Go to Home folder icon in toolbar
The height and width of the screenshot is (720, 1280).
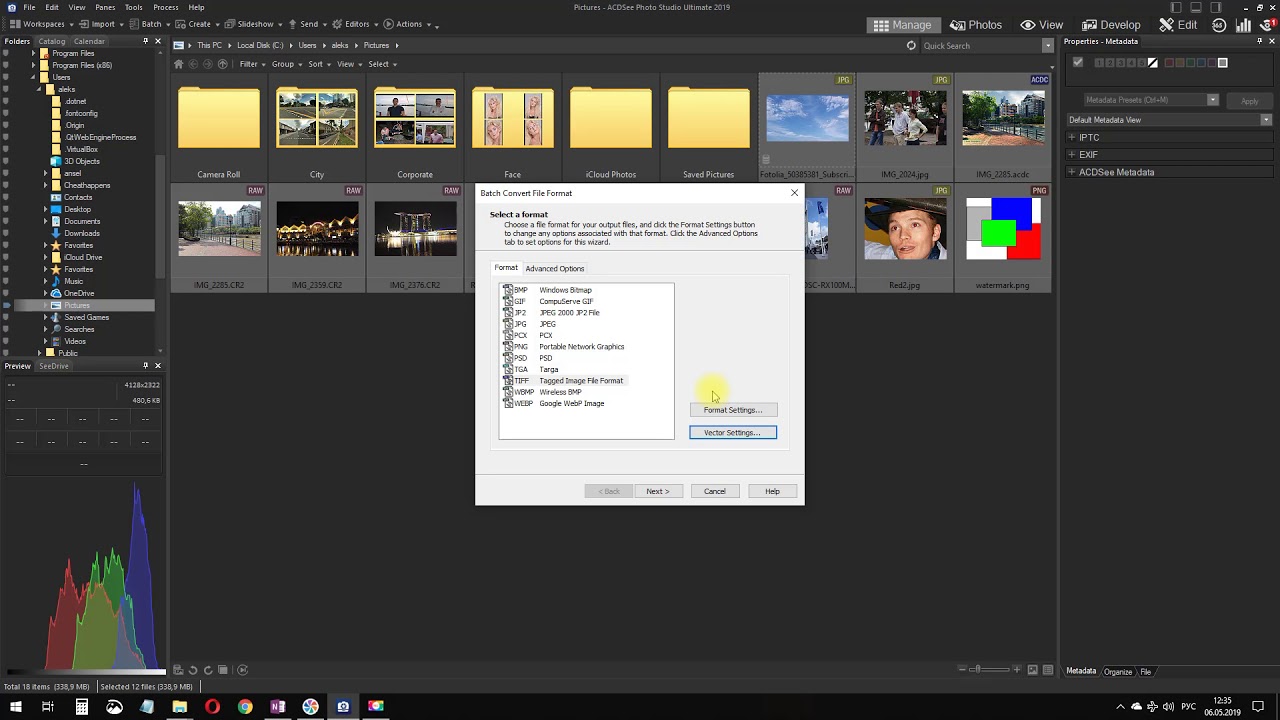tap(179, 64)
